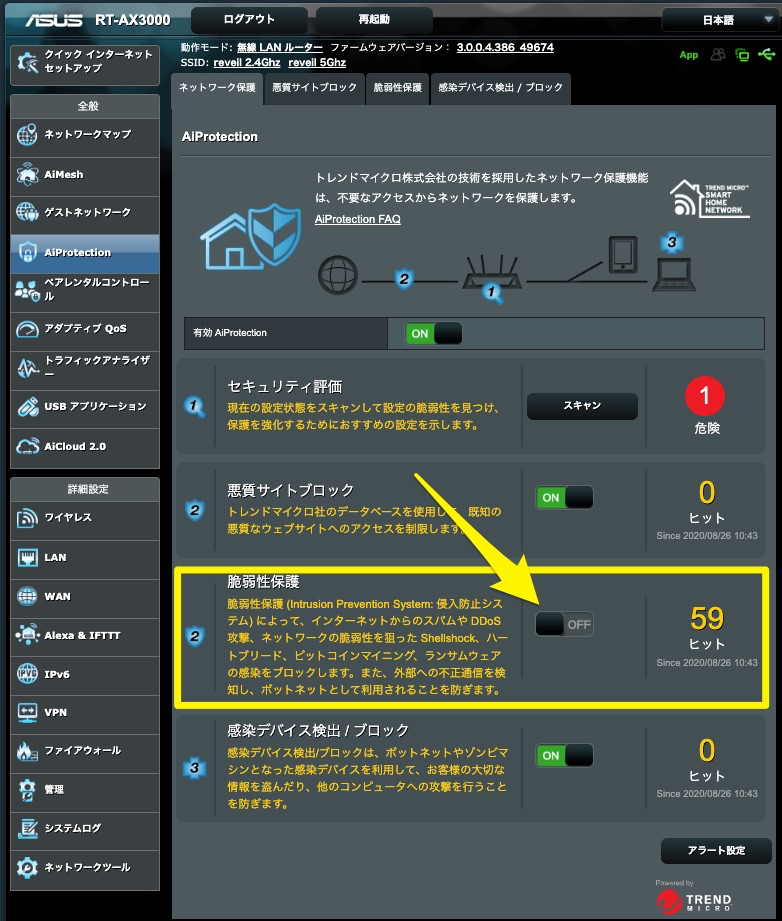Click the Network Map globe icon
782x921 pixels.
pyautogui.click(x=27, y=135)
